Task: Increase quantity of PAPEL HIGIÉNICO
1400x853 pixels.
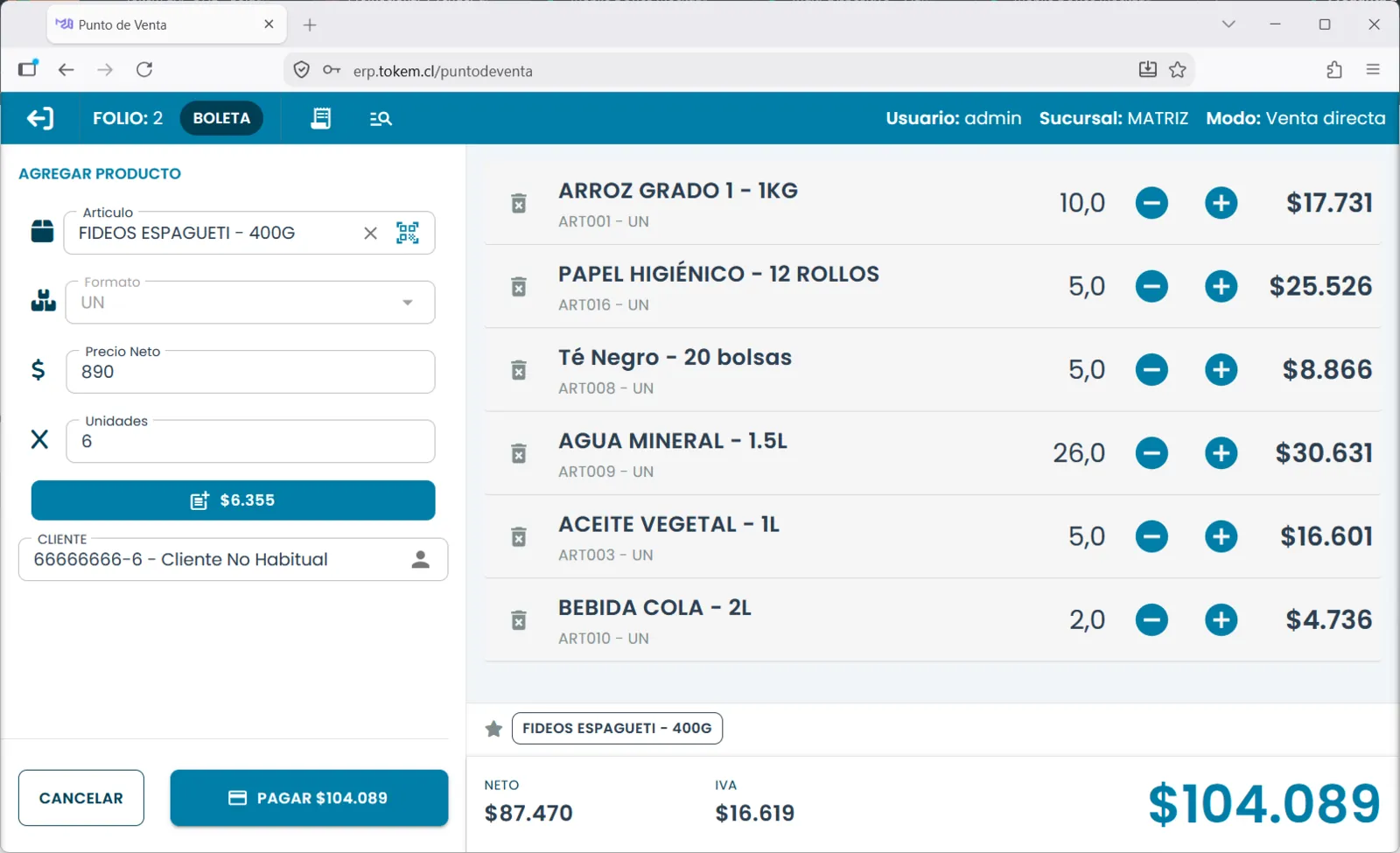Action: [x=1221, y=286]
